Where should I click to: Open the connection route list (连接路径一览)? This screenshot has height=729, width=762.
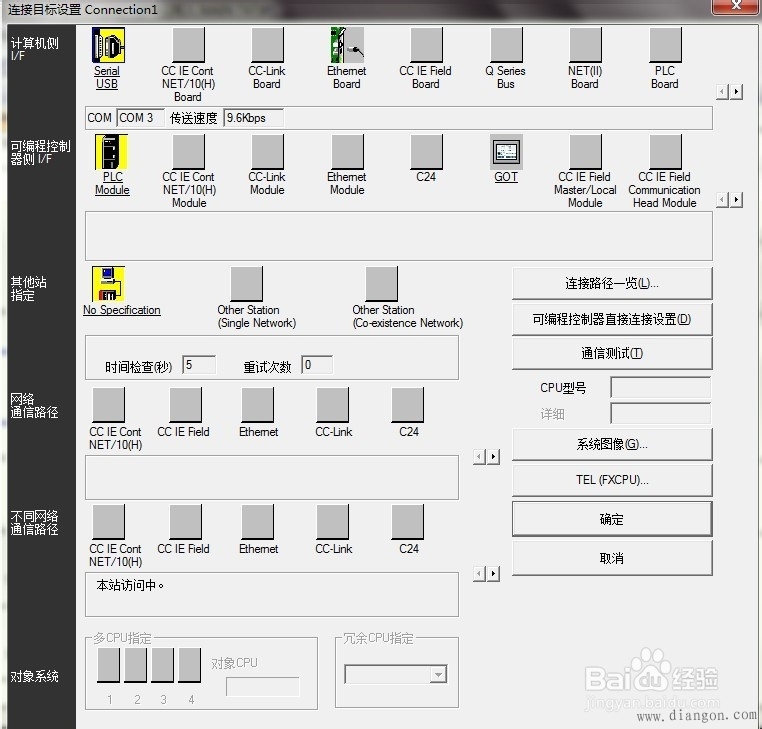click(x=612, y=284)
